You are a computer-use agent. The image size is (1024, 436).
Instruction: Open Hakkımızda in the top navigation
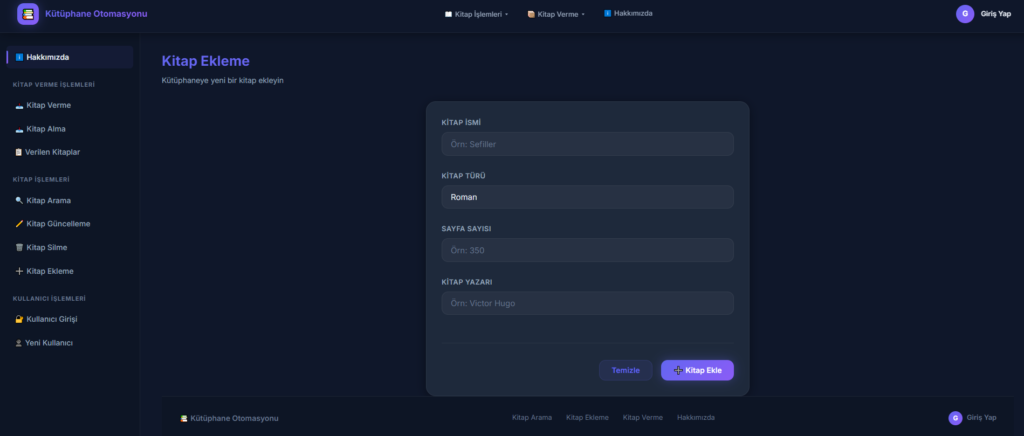point(628,14)
